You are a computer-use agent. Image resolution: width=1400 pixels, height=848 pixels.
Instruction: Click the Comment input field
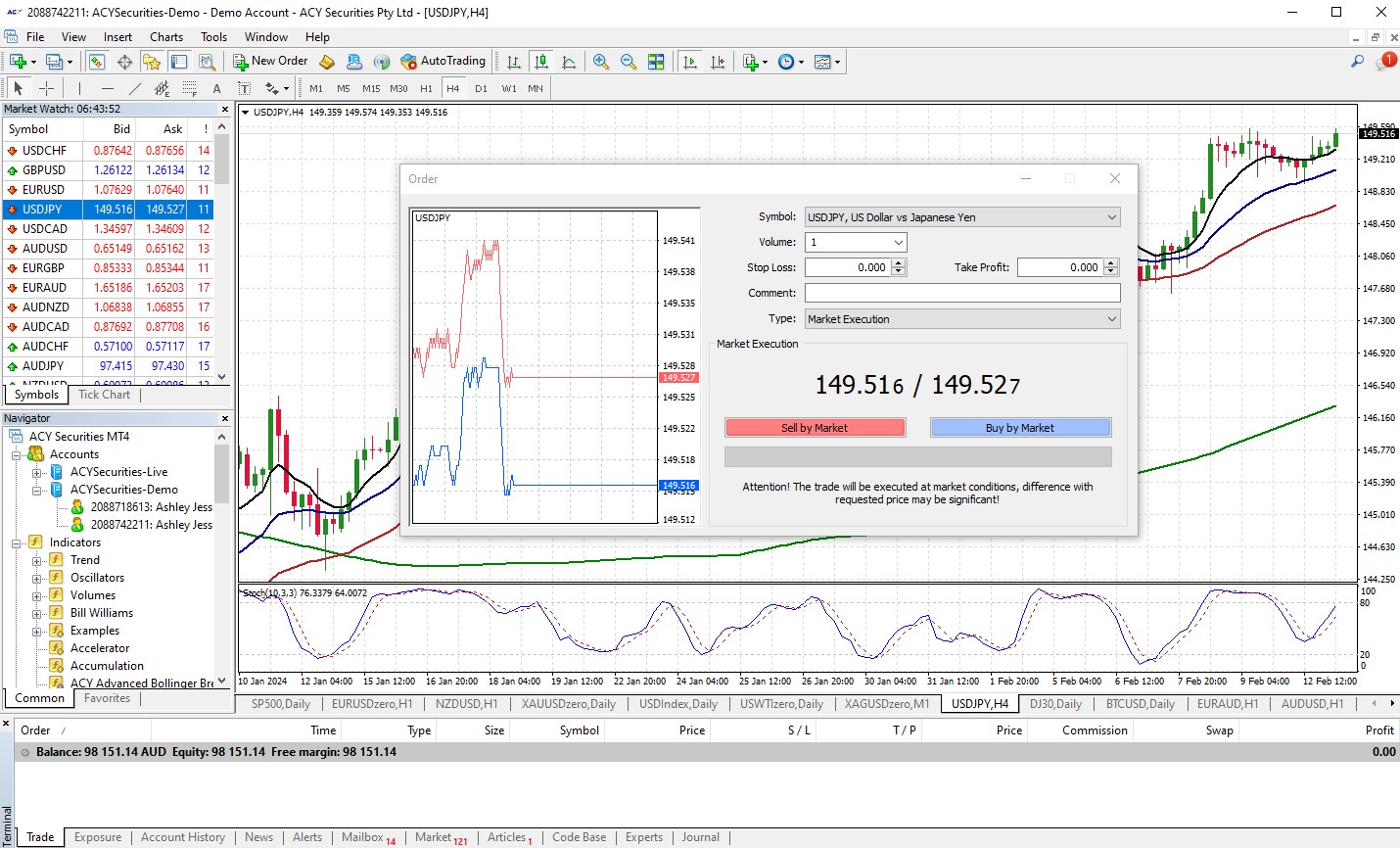961,293
